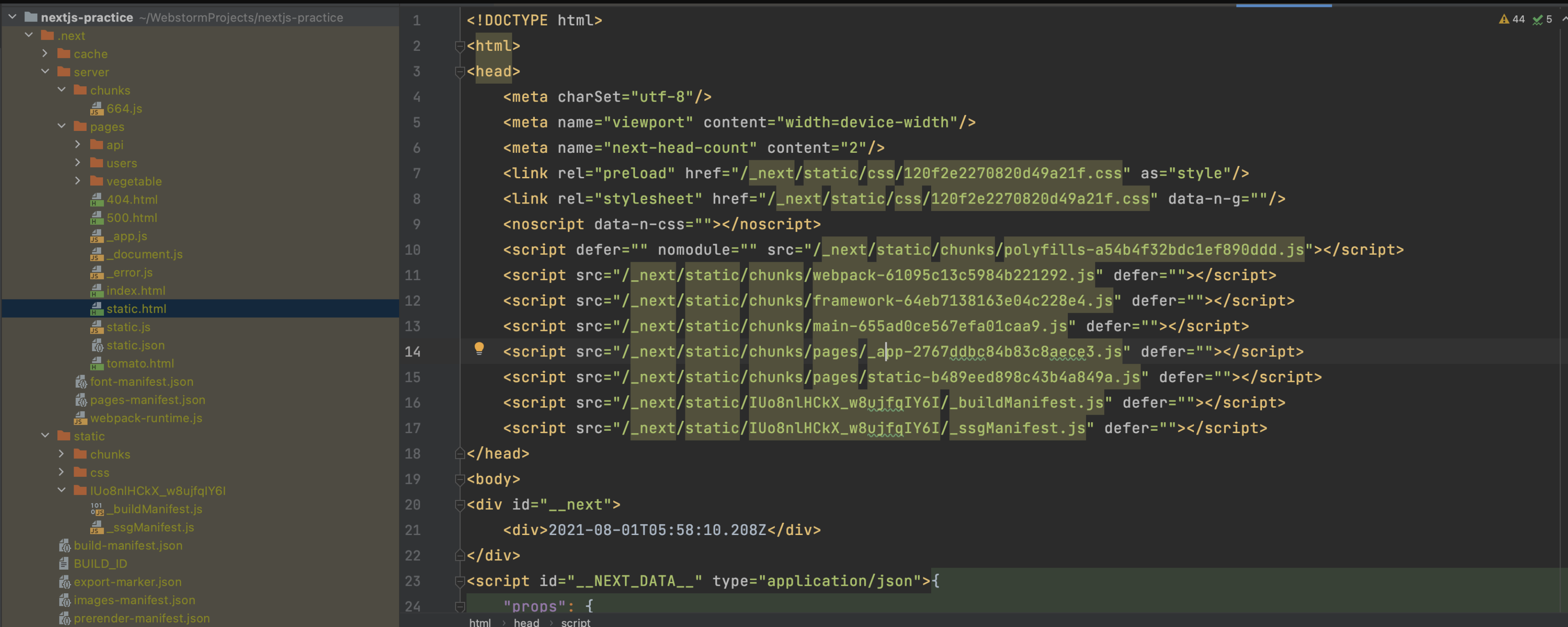Image resolution: width=1568 pixels, height=627 pixels.
Task: Open 404.html in pages folder
Action: pos(131,200)
